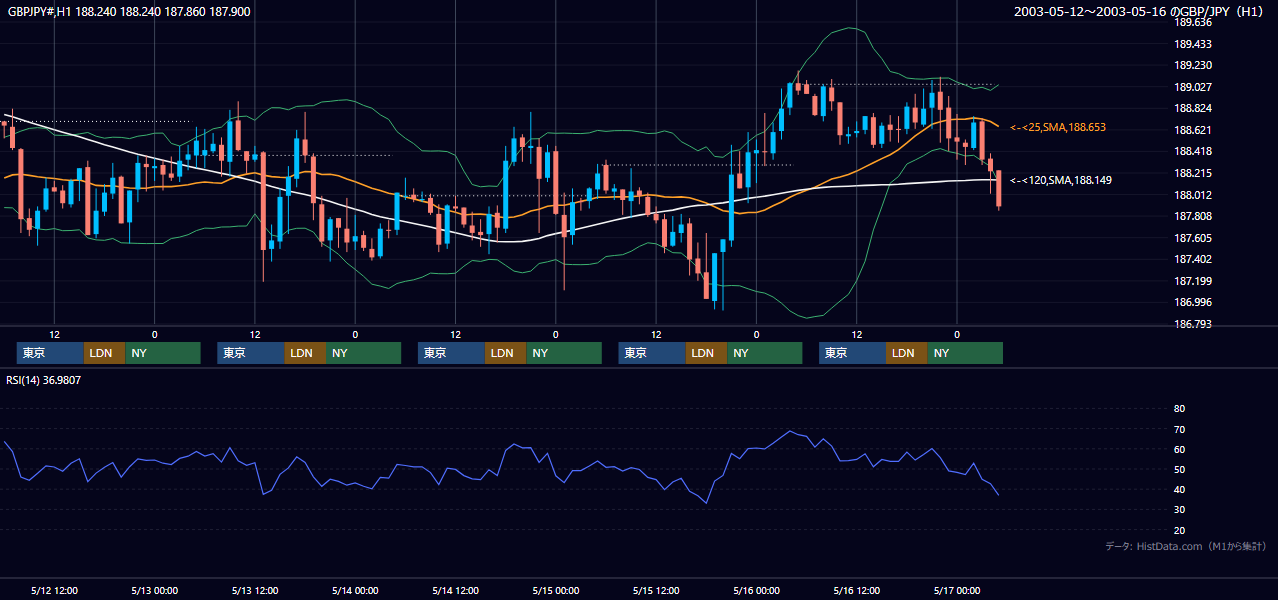
Task: Click RSI scale level 70
Action: tap(1179, 429)
